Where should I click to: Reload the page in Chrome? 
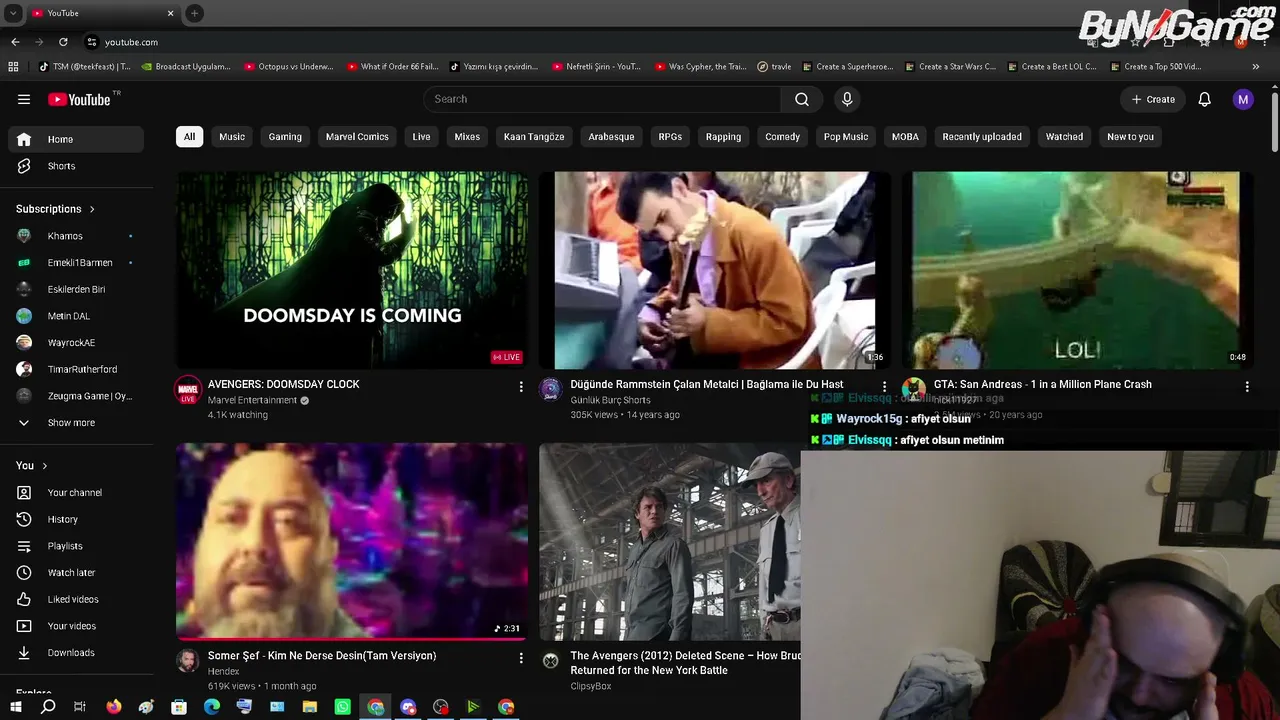(x=63, y=42)
